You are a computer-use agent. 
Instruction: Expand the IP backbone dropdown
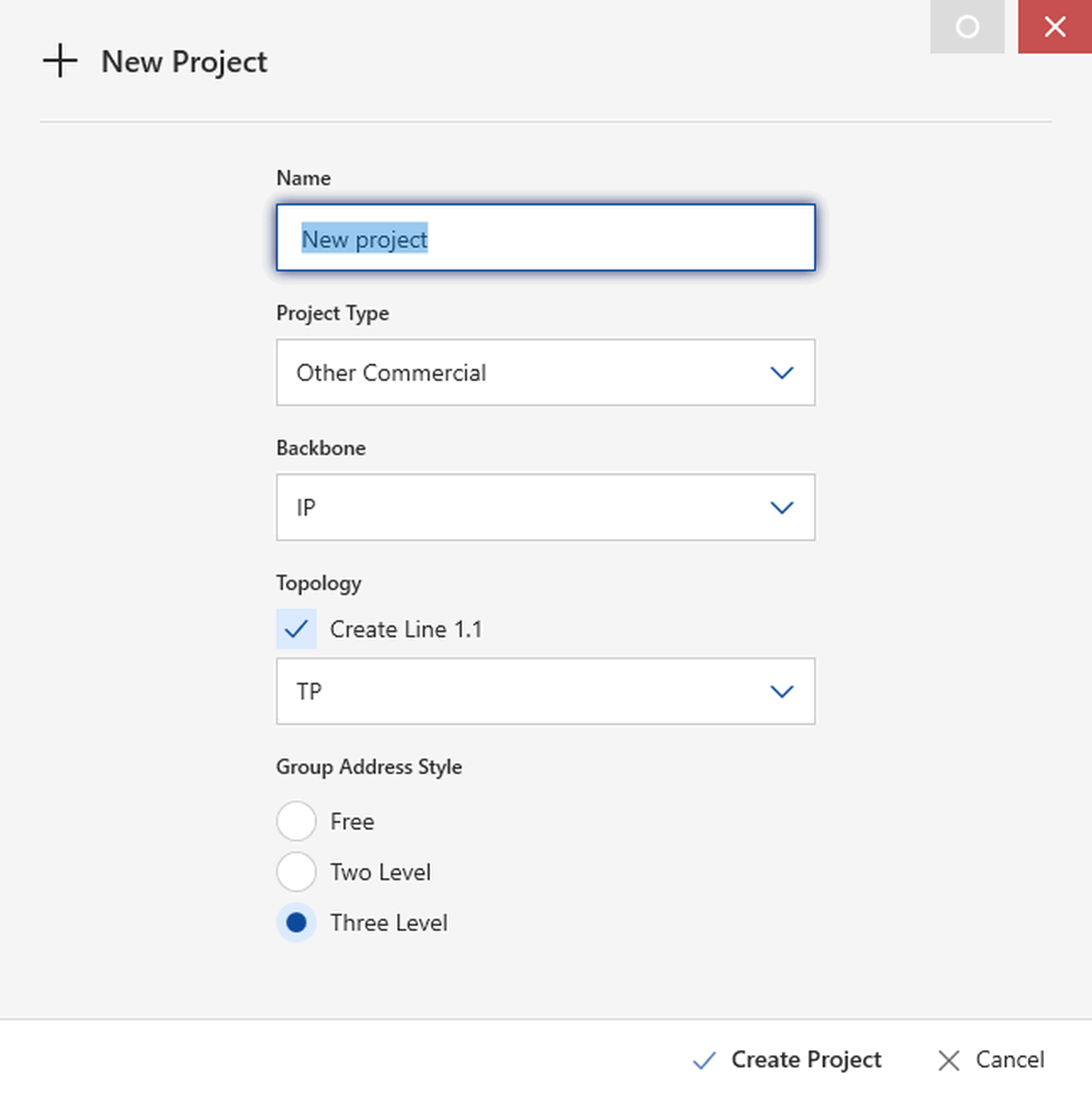click(546, 507)
